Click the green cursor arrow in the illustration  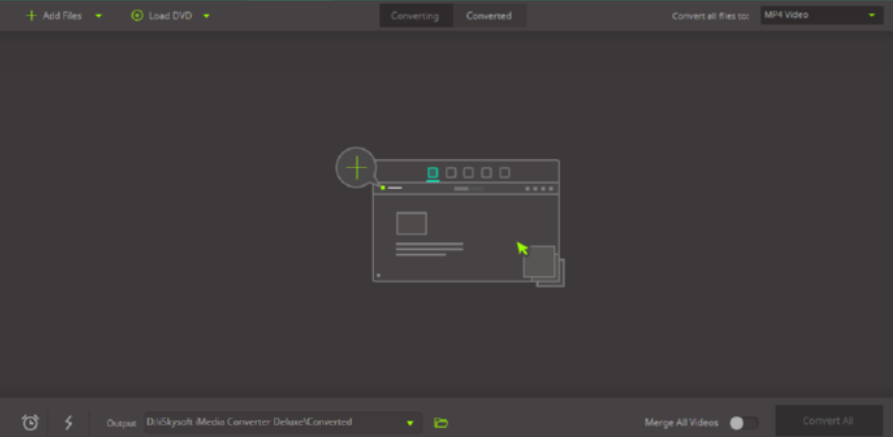522,247
